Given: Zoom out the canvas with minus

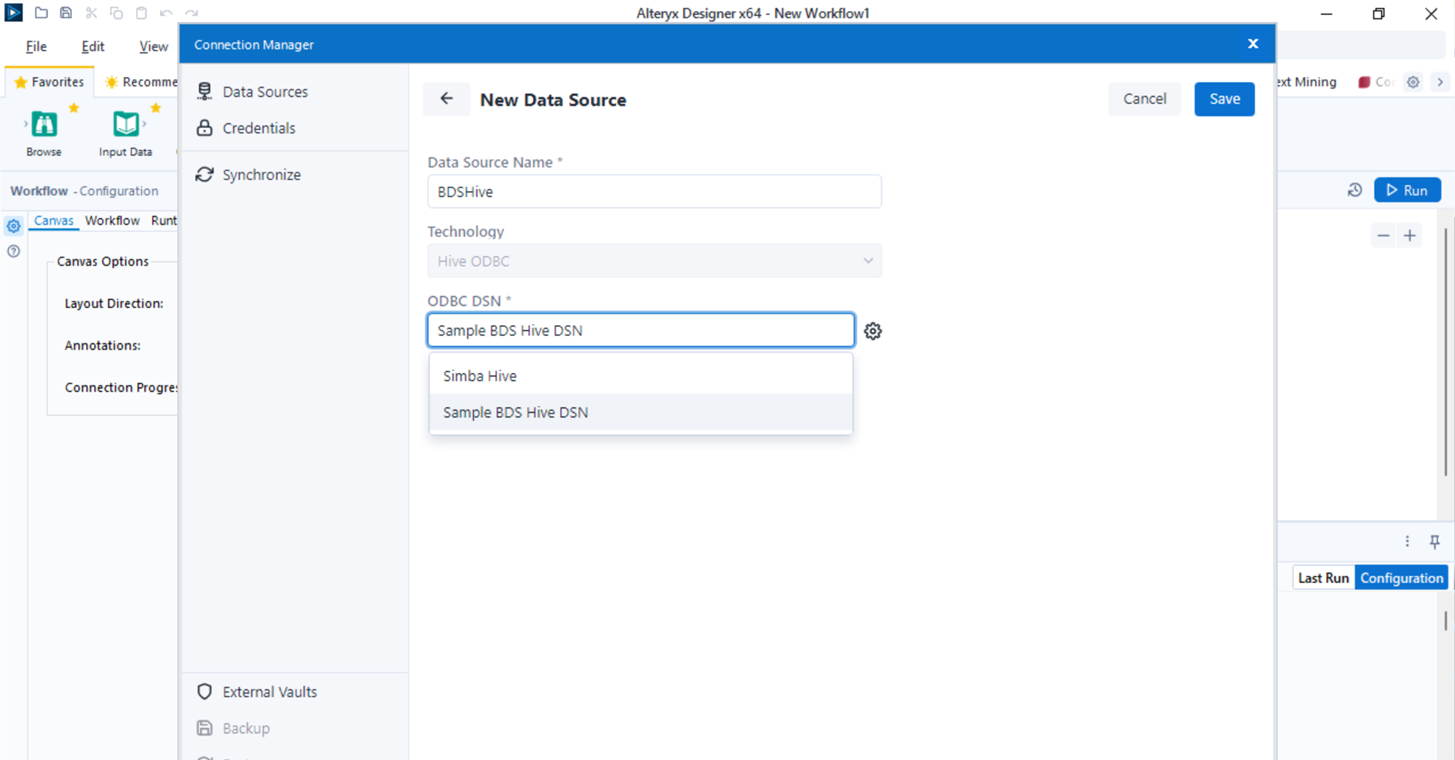Looking at the screenshot, I should point(1383,236).
